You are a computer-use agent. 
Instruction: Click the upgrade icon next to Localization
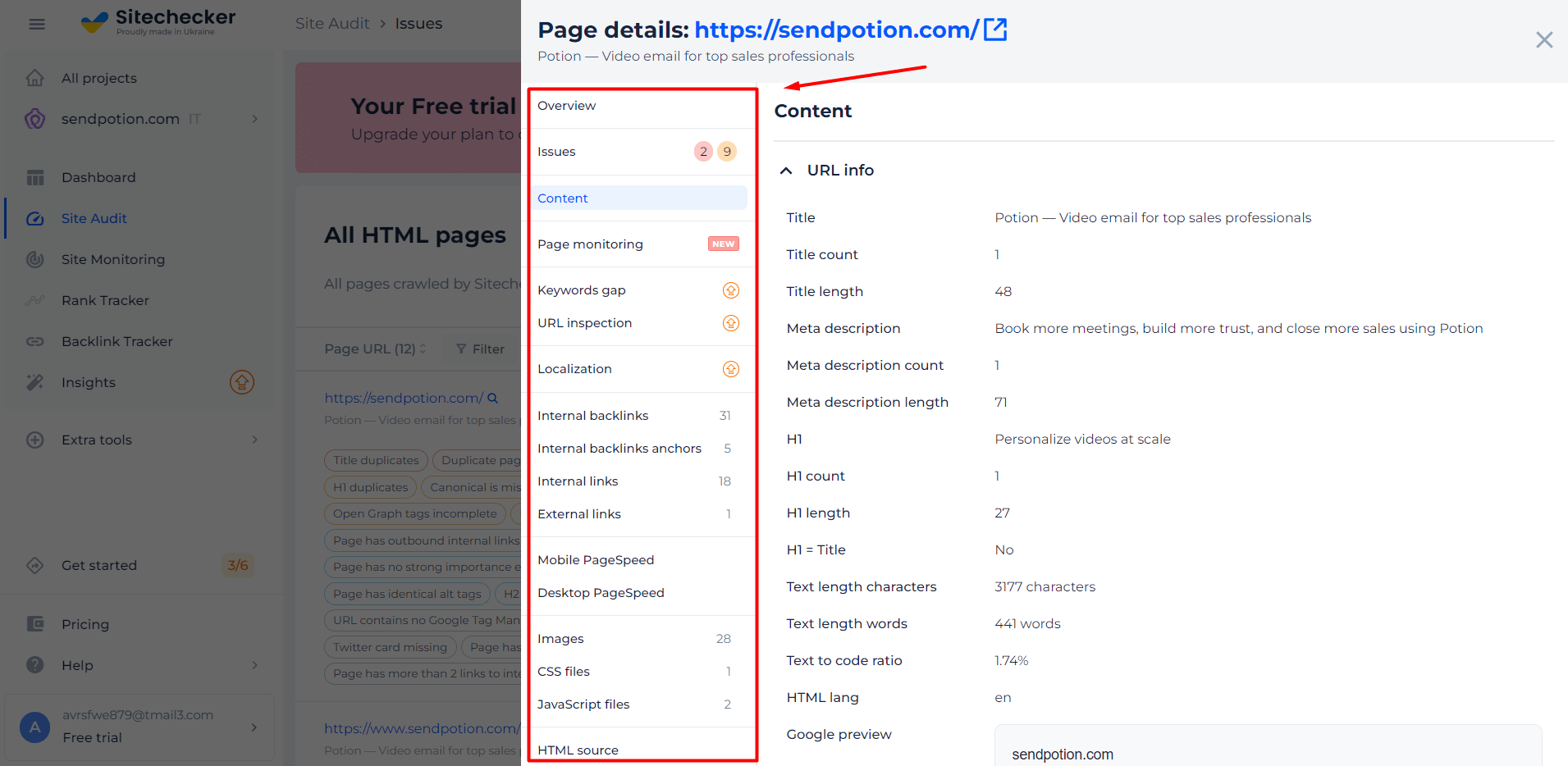click(731, 369)
